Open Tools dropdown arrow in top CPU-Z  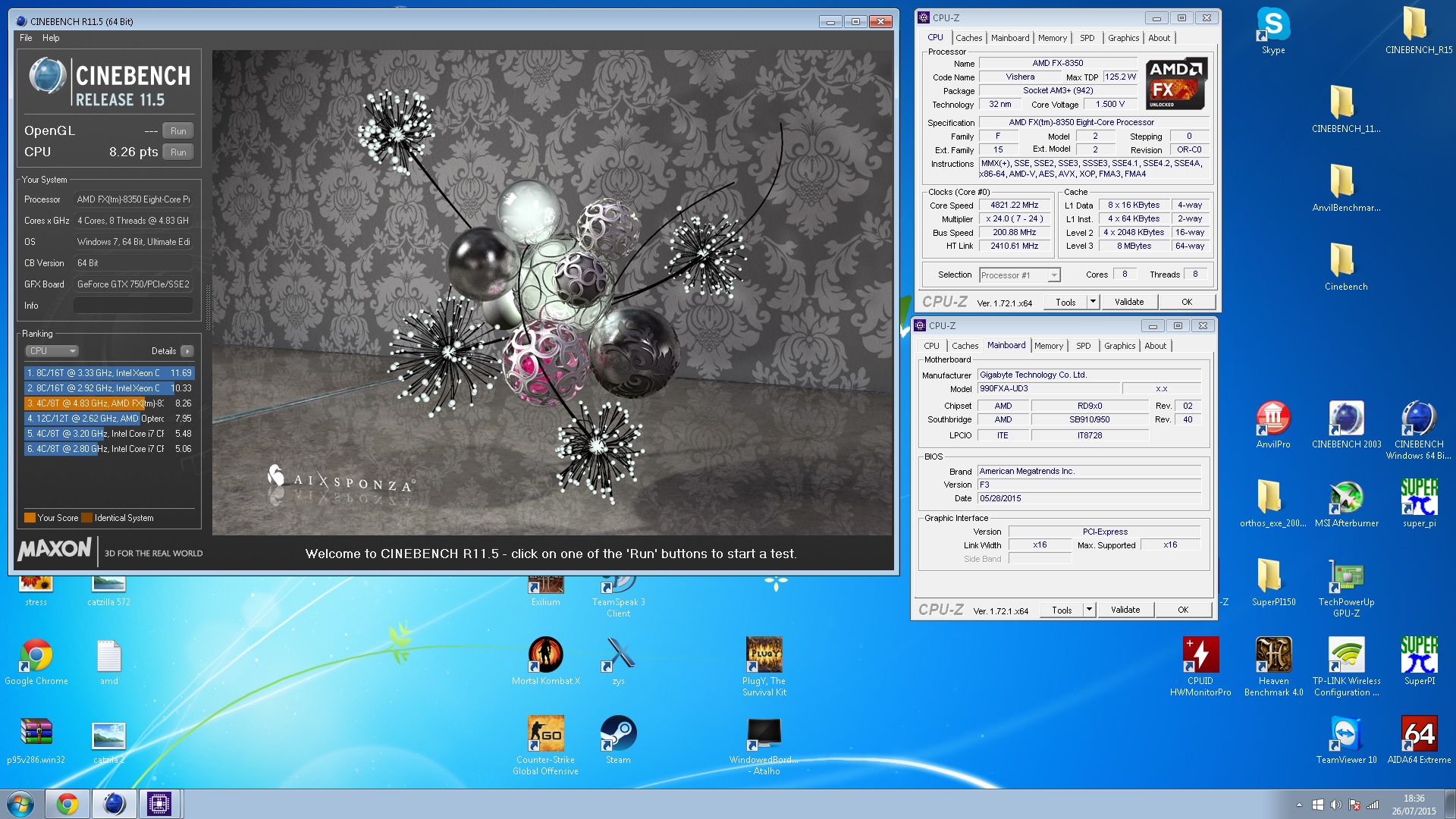[x=1093, y=302]
